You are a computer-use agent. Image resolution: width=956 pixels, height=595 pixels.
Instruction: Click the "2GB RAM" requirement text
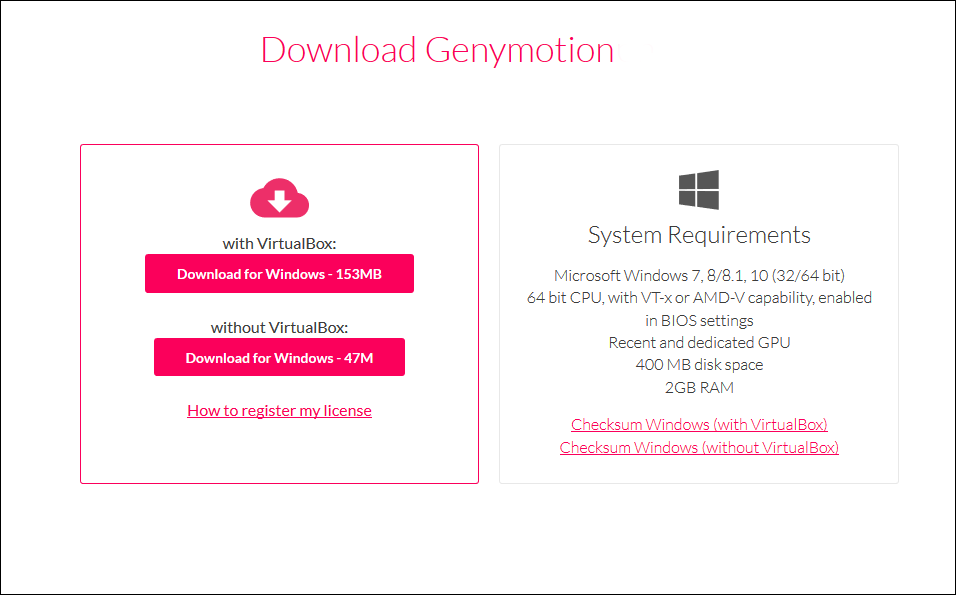tap(698, 387)
